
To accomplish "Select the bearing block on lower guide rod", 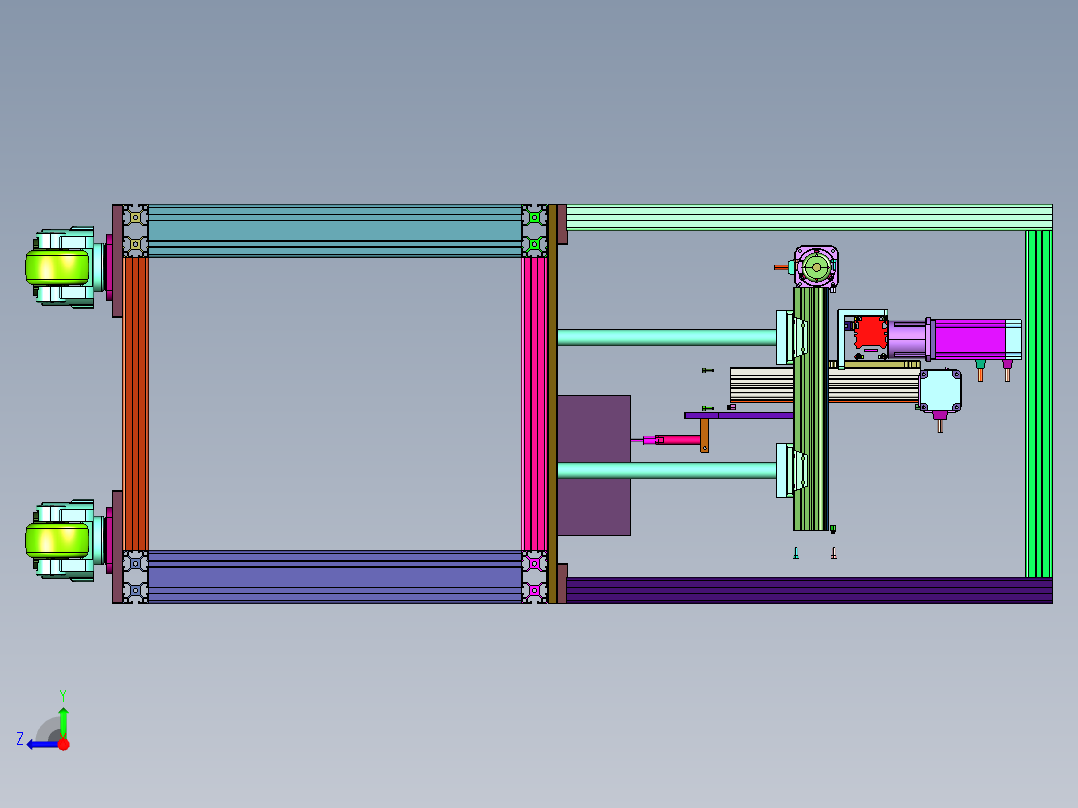I will click(785, 470).
